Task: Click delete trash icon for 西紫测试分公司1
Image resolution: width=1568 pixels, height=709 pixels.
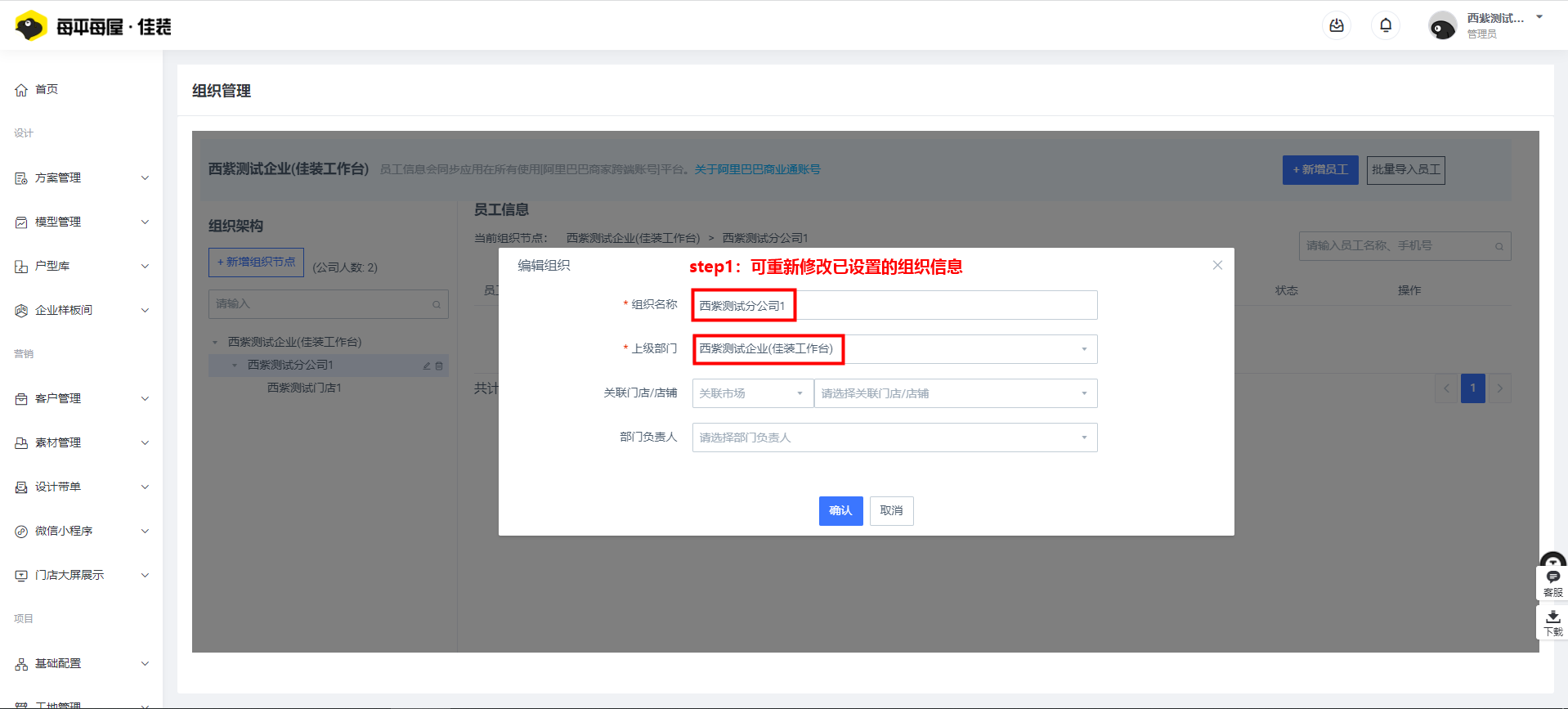Action: (439, 366)
